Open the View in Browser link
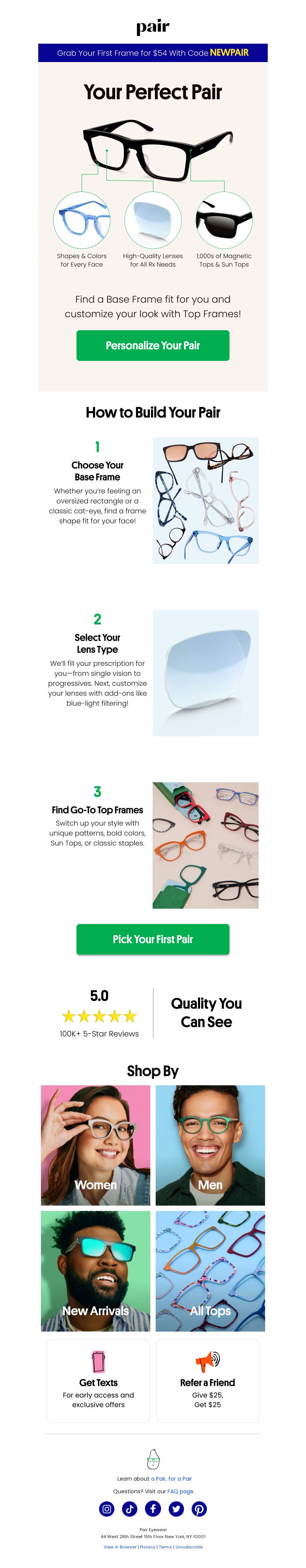Screen dimensions: 306x1568 (x=120, y=1547)
